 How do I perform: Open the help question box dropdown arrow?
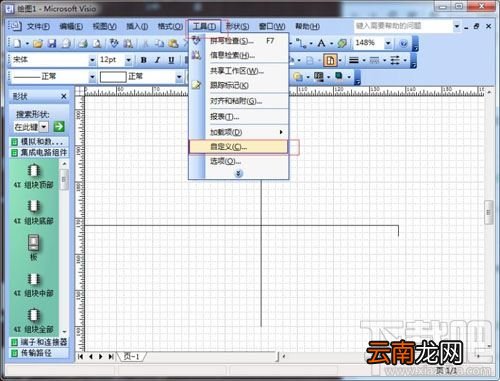(x=457, y=26)
